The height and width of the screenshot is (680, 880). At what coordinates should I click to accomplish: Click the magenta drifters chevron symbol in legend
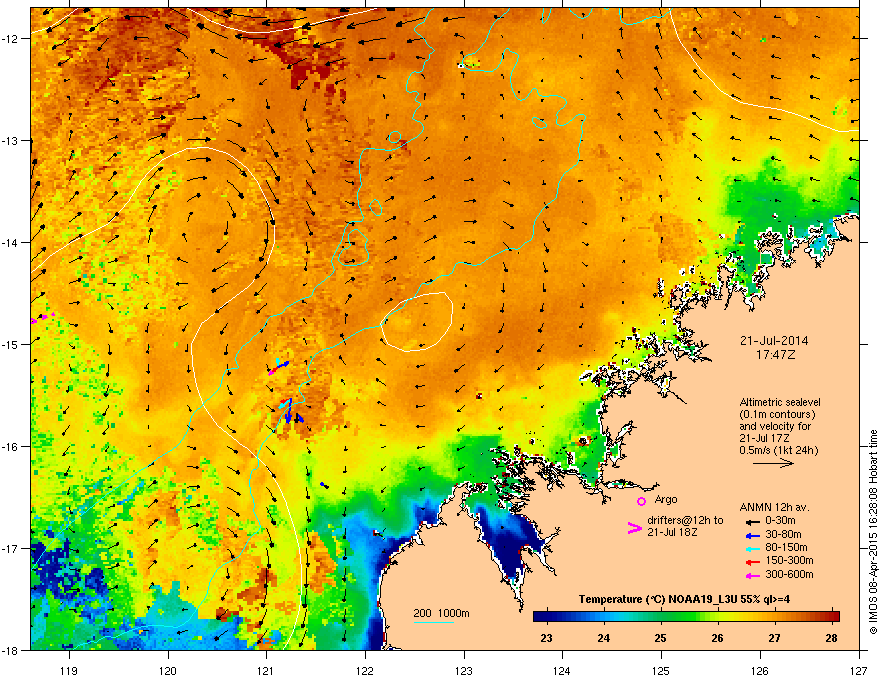(x=635, y=528)
